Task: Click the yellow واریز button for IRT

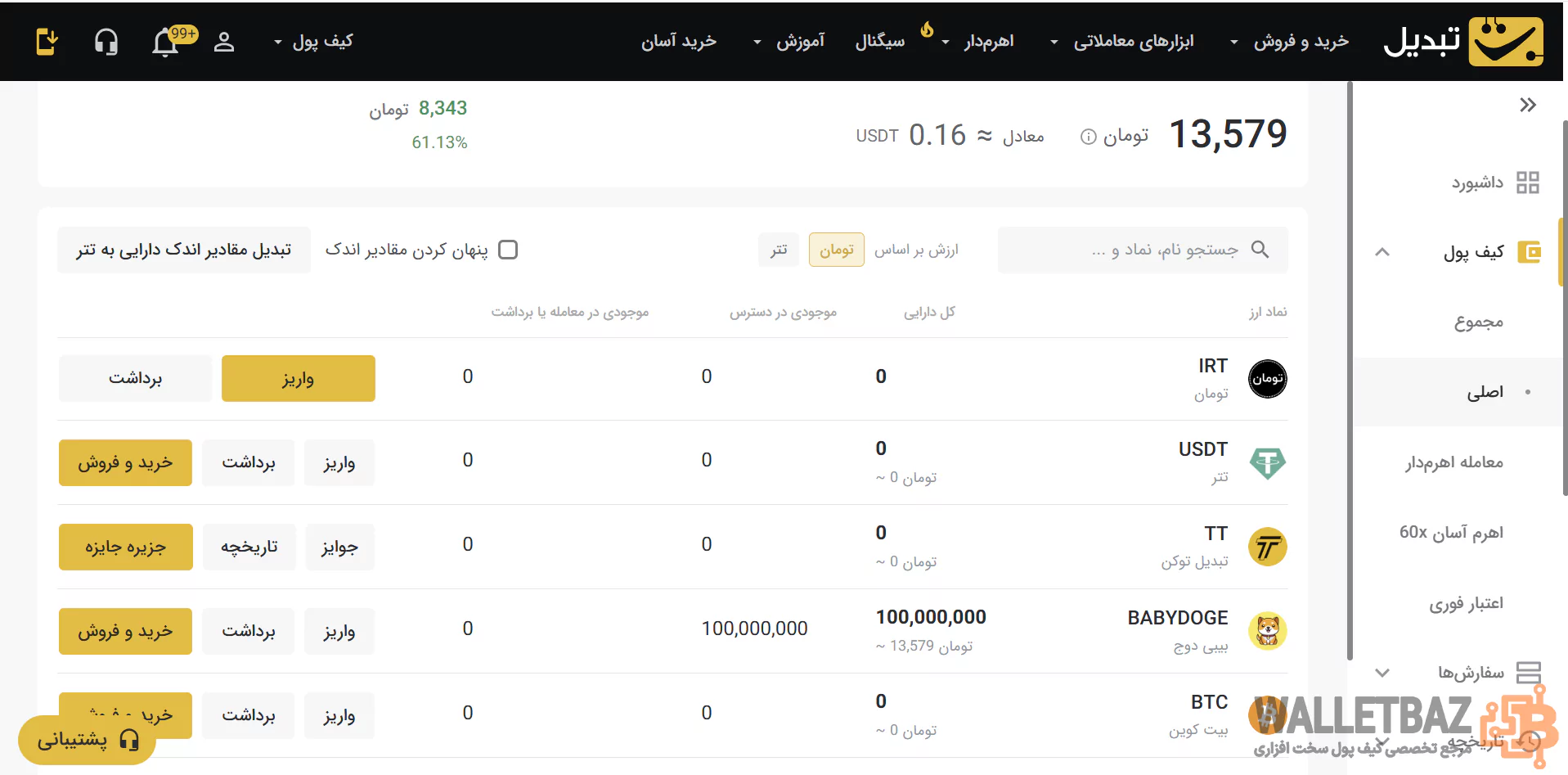Action: (298, 378)
